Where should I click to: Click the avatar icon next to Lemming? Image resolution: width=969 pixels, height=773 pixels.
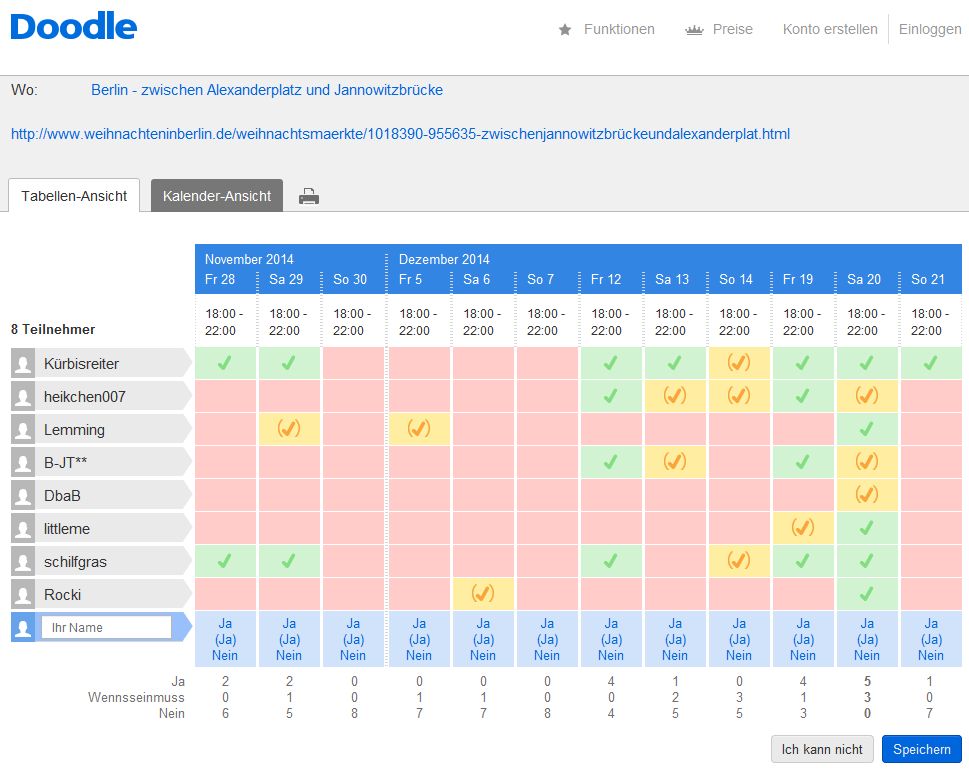(23, 430)
